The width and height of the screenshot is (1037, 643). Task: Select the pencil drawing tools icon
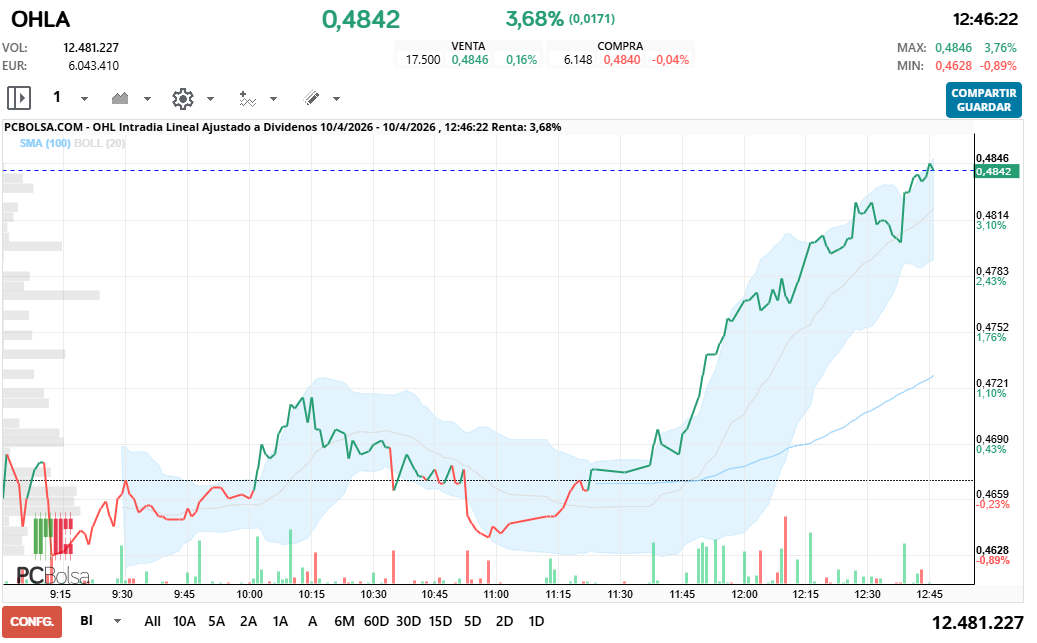point(311,98)
